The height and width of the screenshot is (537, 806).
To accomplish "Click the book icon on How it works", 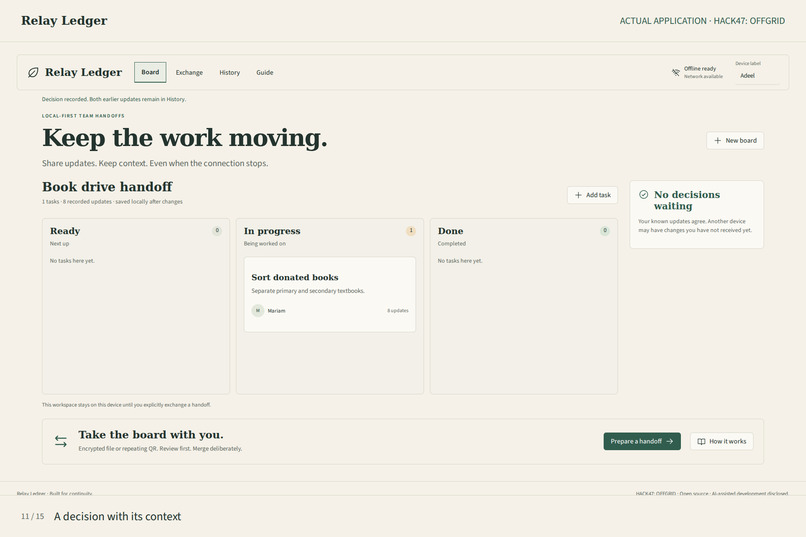I will tap(701, 441).
